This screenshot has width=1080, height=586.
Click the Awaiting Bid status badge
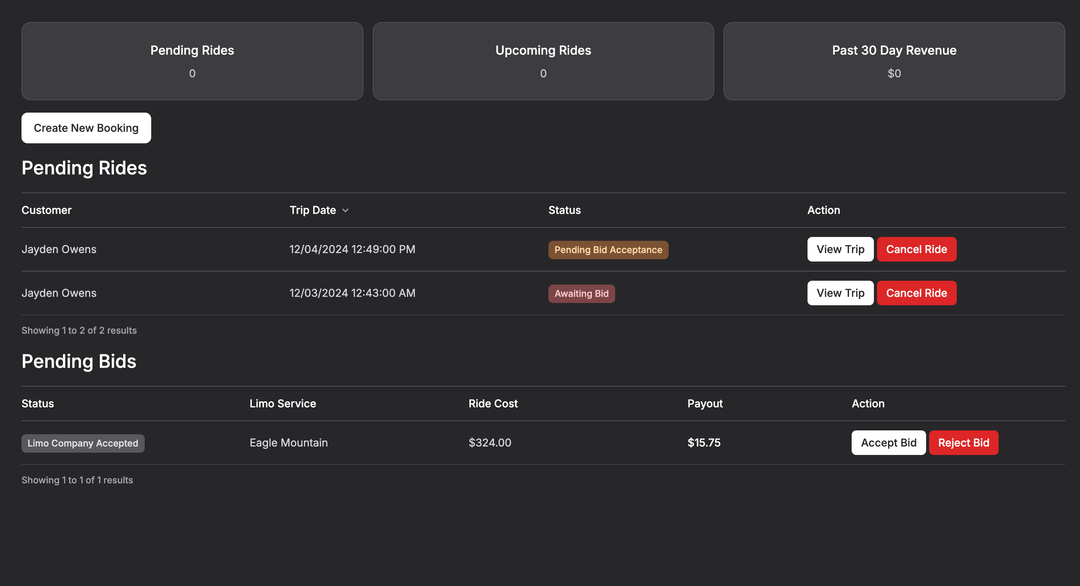(x=581, y=293)
